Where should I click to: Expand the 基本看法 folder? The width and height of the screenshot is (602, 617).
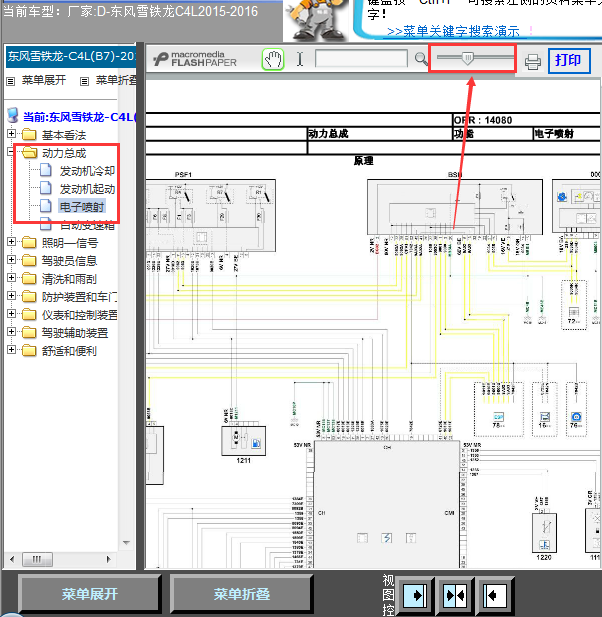(x=11, y=134)
